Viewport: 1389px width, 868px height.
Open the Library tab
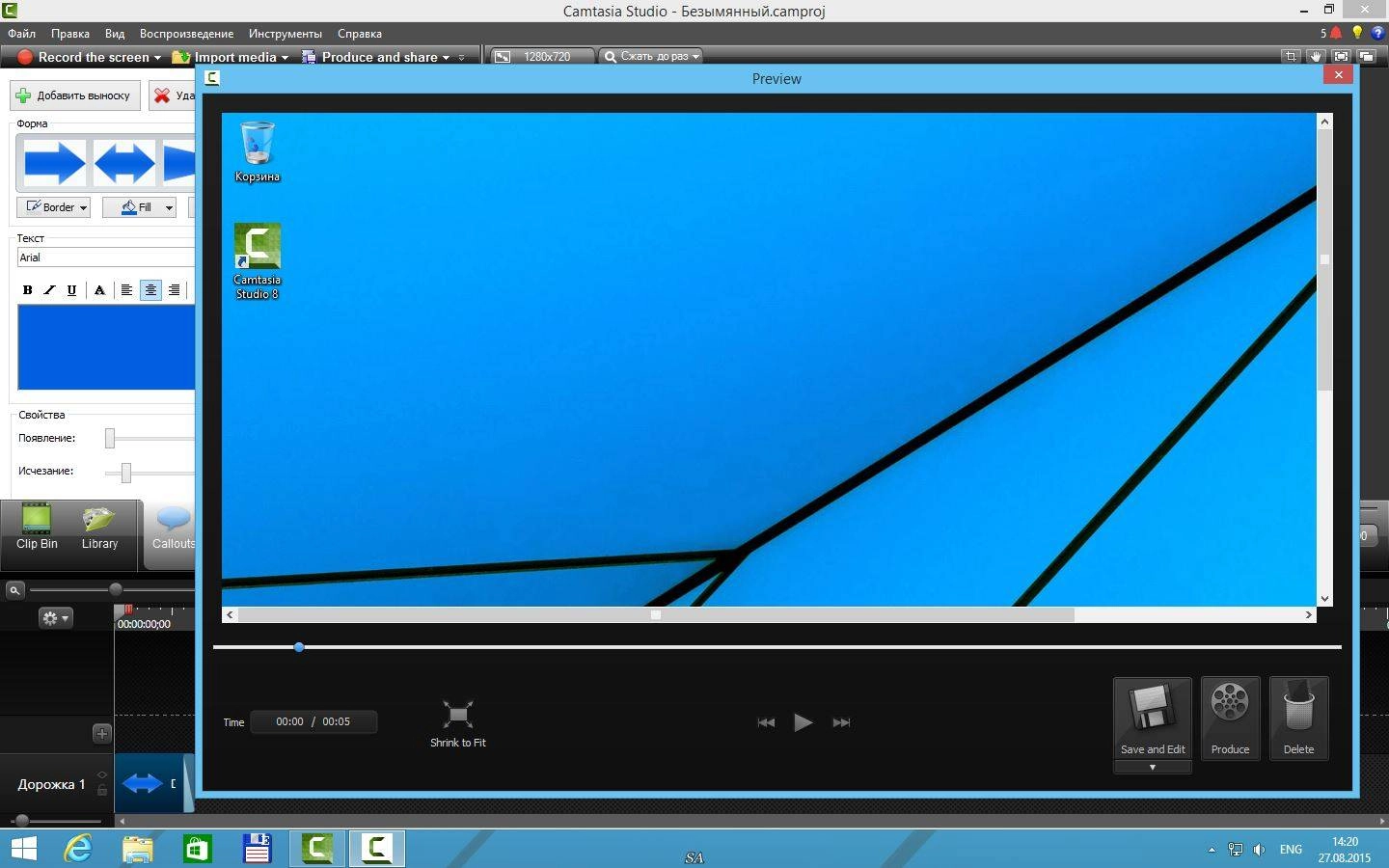coord(99,528)
